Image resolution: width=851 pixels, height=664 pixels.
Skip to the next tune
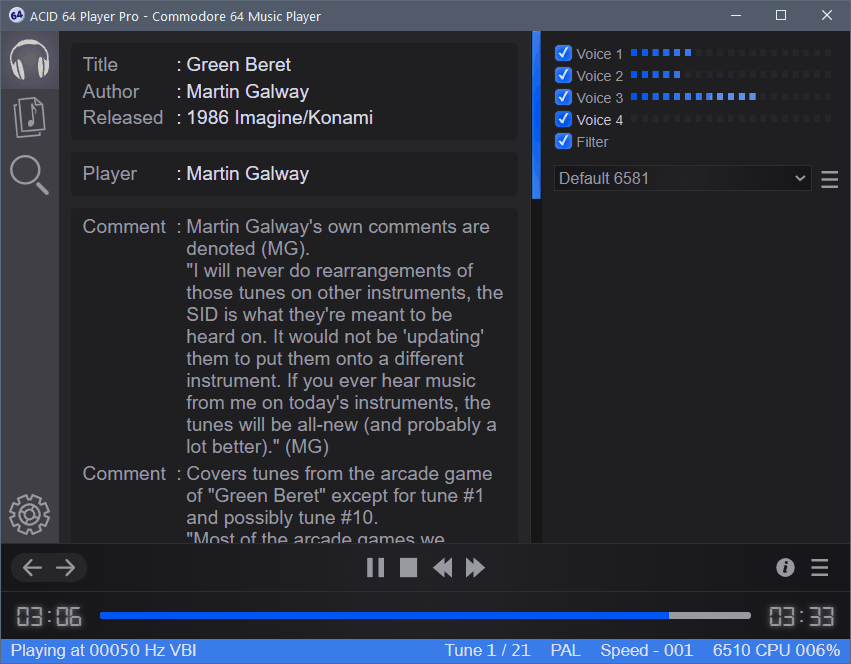coord(475,568)
